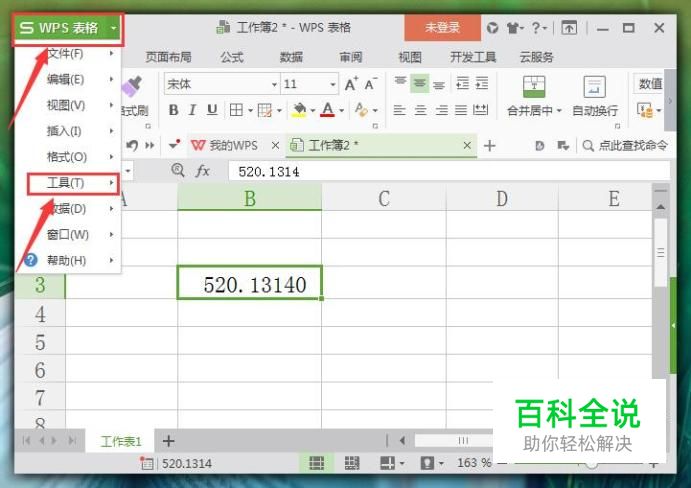Decrease font size with A- icon
The width and height of the screenshot is (691, 488).
[370, 84]
